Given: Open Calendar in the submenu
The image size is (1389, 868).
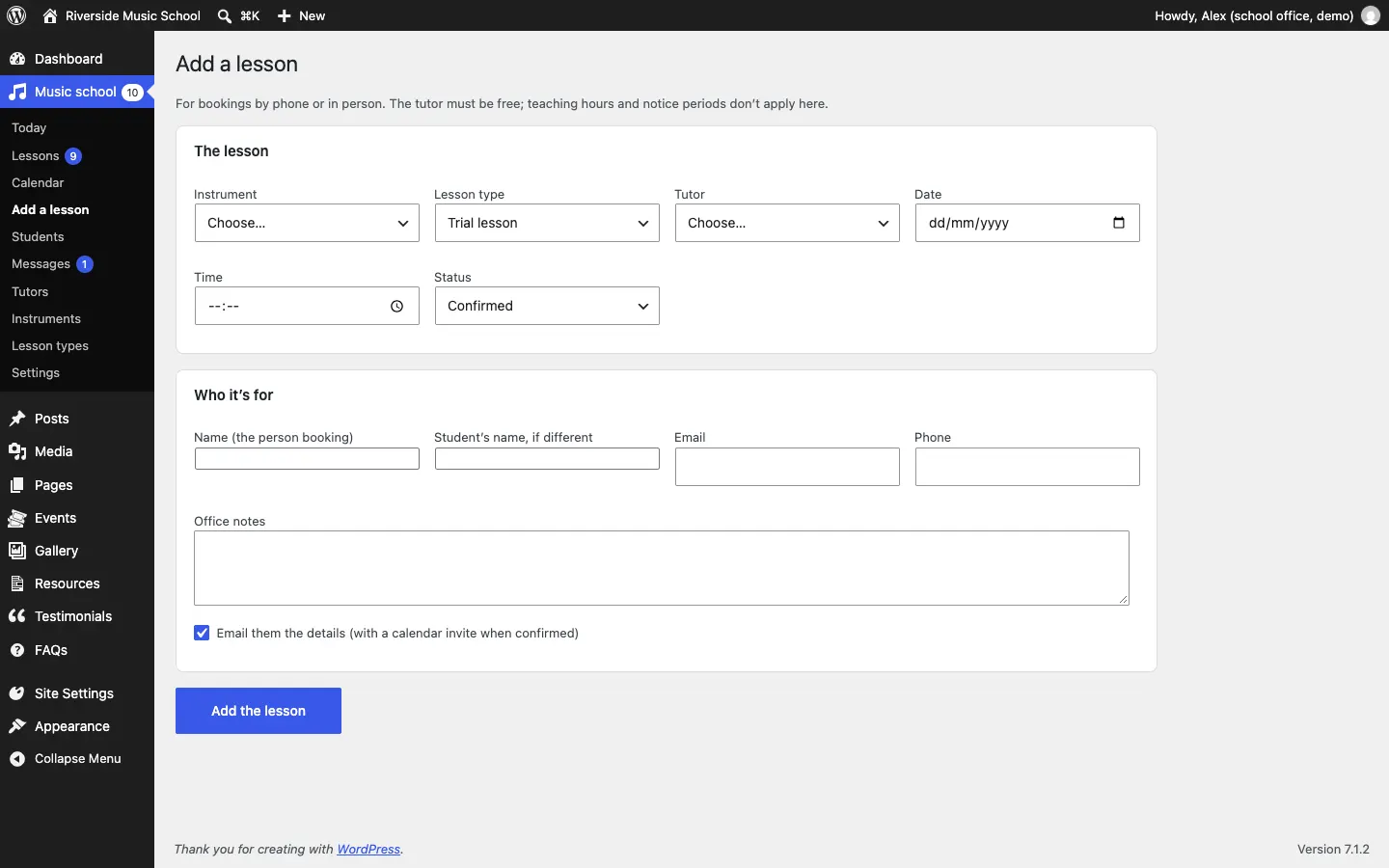Looking at the screenshot, I should click(38, 183).
